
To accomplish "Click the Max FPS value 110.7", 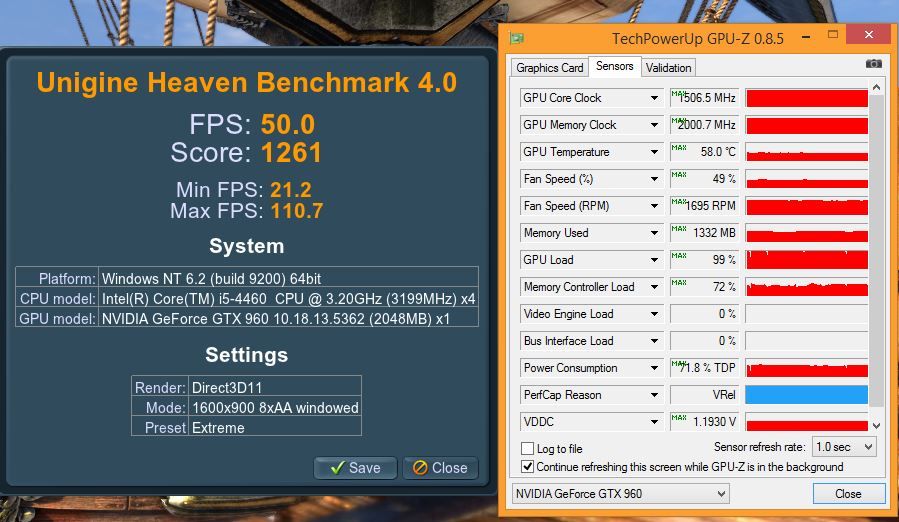I will (x=297, y=211).
